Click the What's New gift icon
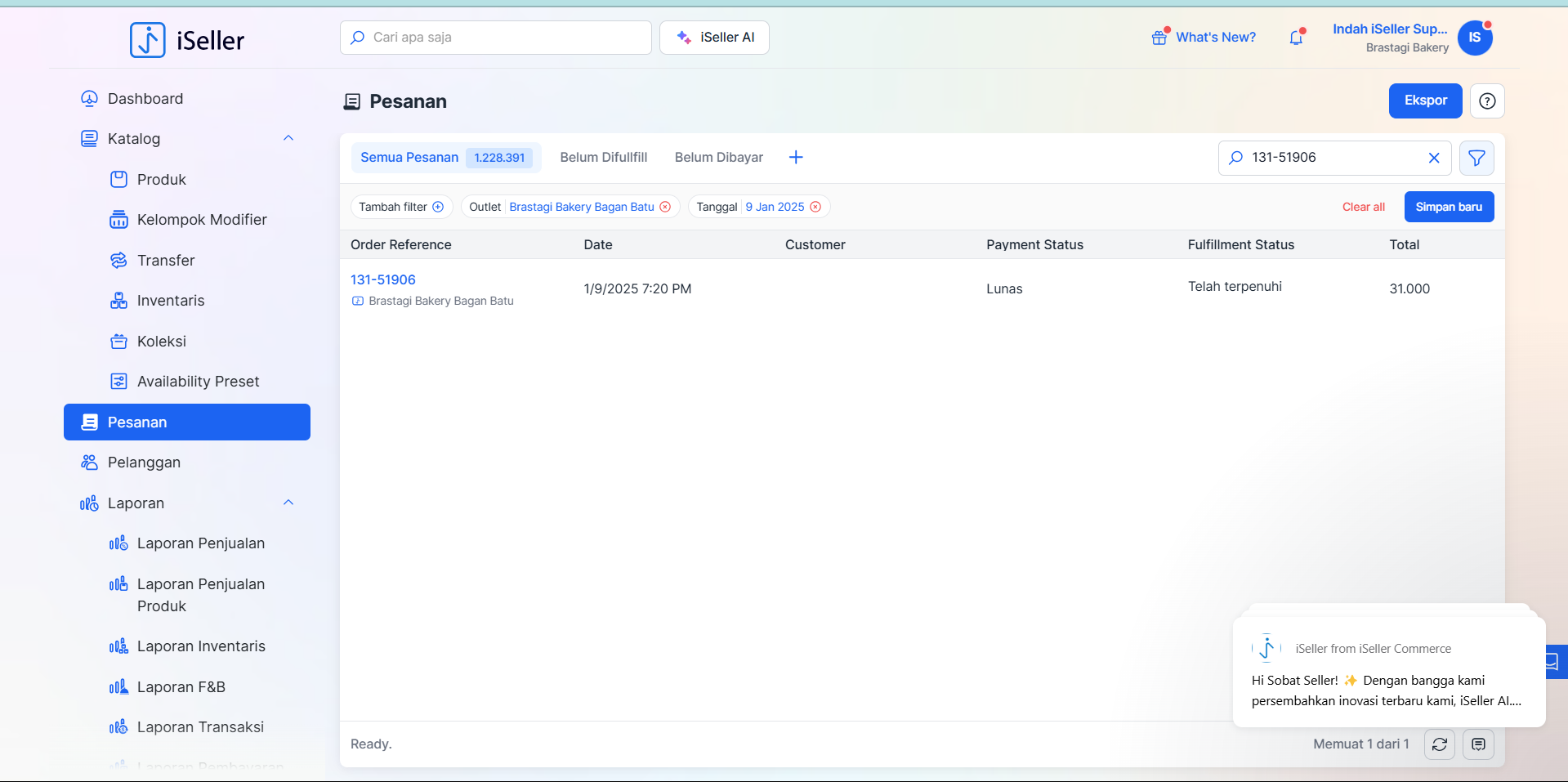1568x782 pixels. click(1159, 38)
